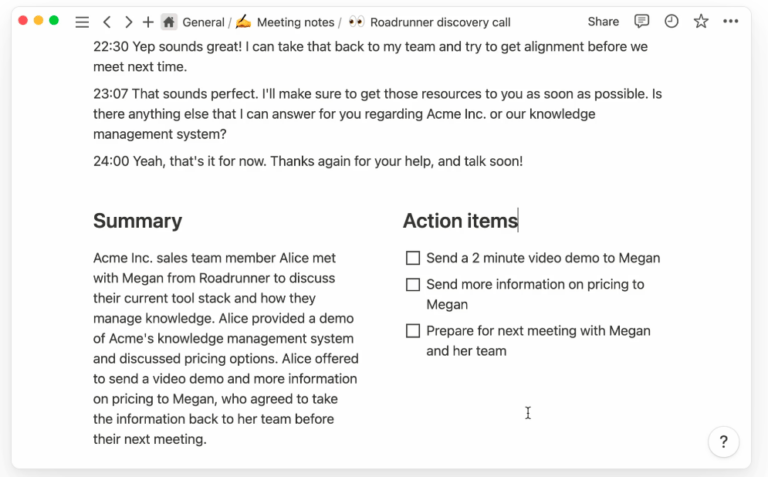Open page history clock icon
This screenshot has width=768, height=477.
pos(671,21)
